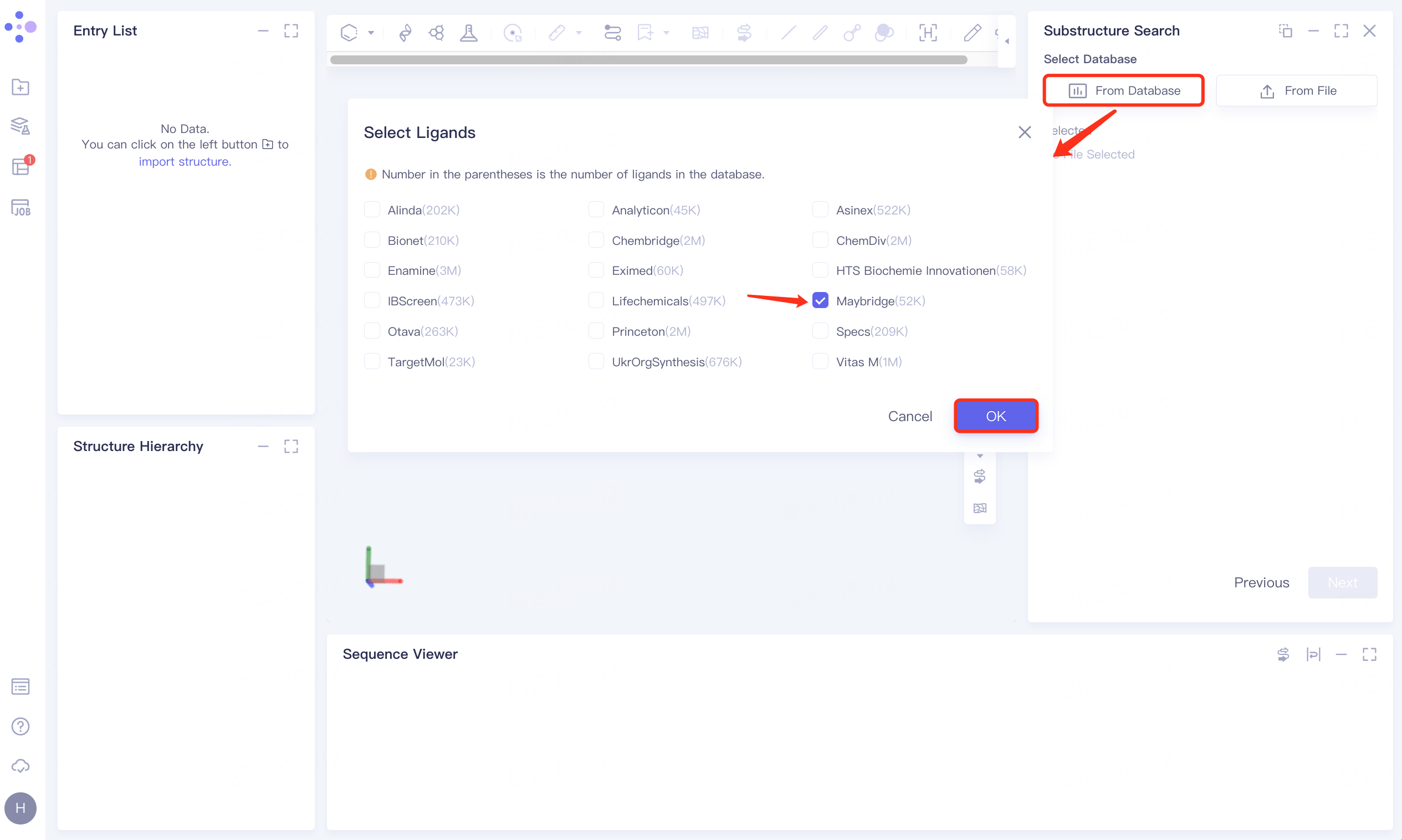Select the flask icon in top toolbar
Image resolution: width=1402 pixels, height=840 pixels.
click(469, 33)
